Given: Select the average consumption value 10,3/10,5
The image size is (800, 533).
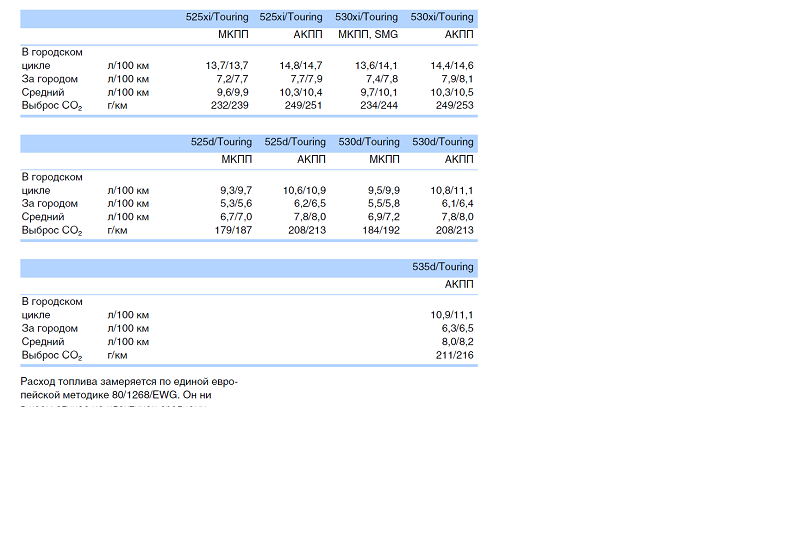Looking at the screenshot, I should click(454, 92).
